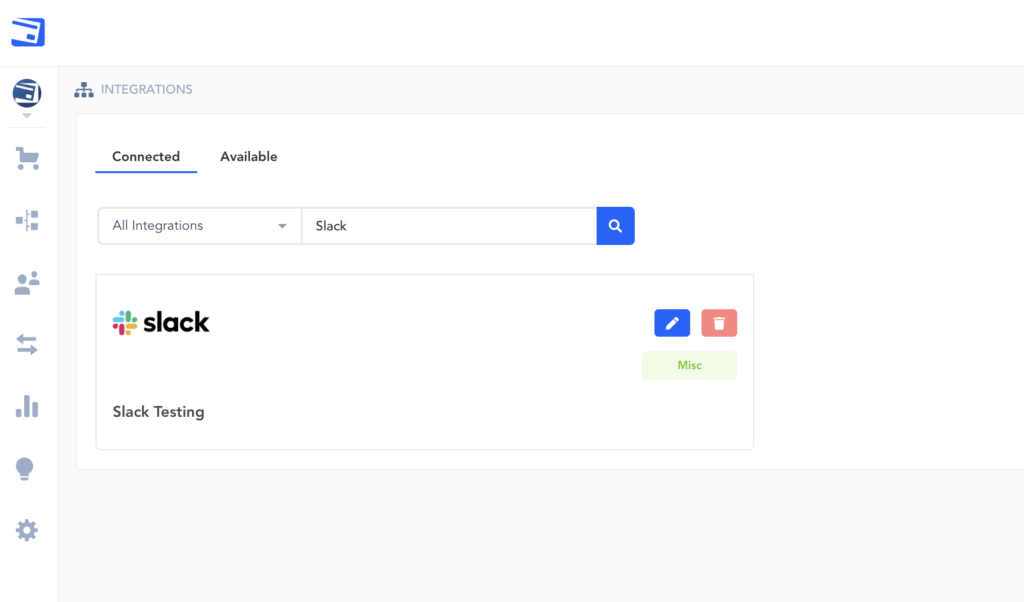Edit the Slack integration with the pencil button
The image size is (1024, 602).
(672, 323)
